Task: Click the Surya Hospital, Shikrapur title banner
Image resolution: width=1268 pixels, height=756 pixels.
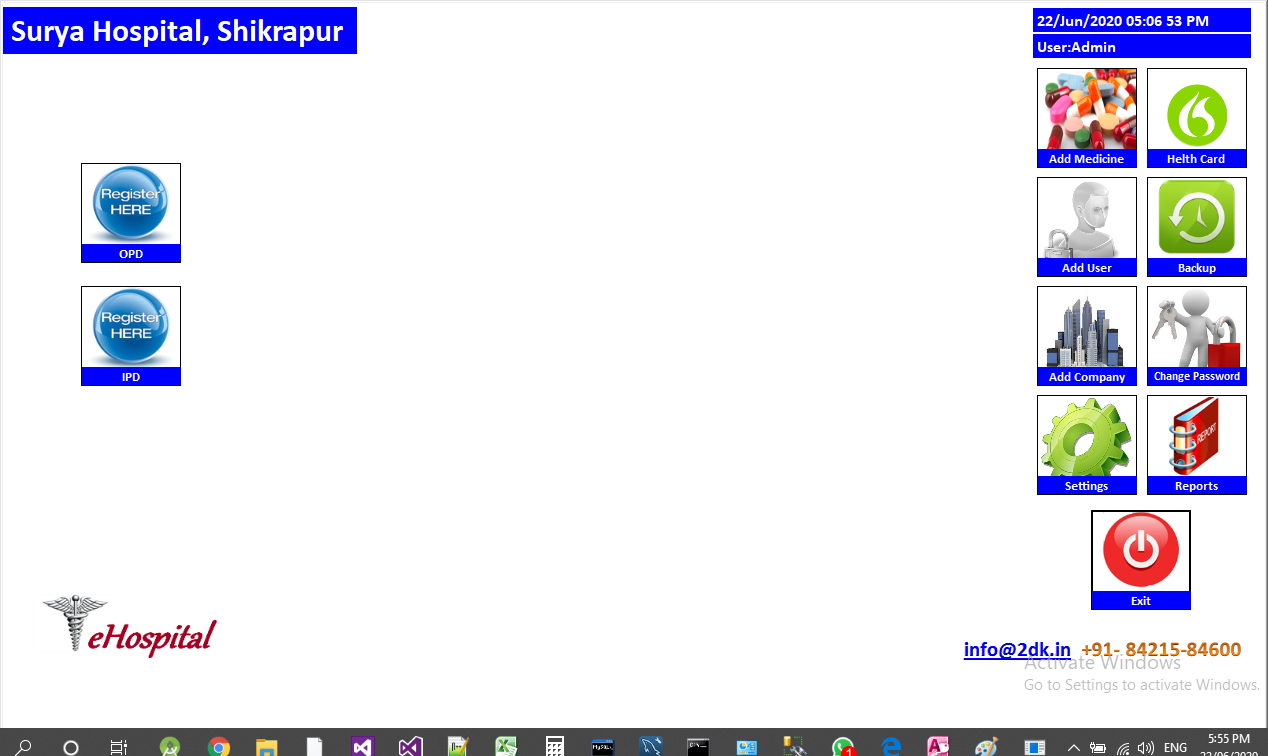Action: tap(180, 31)
